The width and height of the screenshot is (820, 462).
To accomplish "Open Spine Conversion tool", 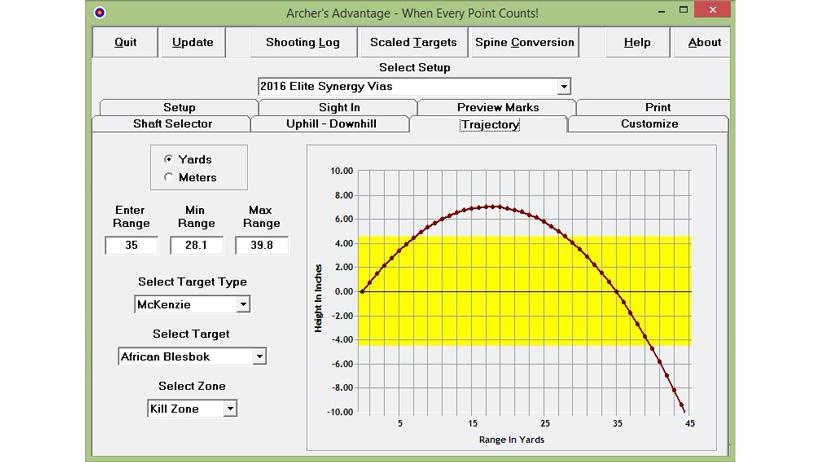I will click(x=524, y=42).
